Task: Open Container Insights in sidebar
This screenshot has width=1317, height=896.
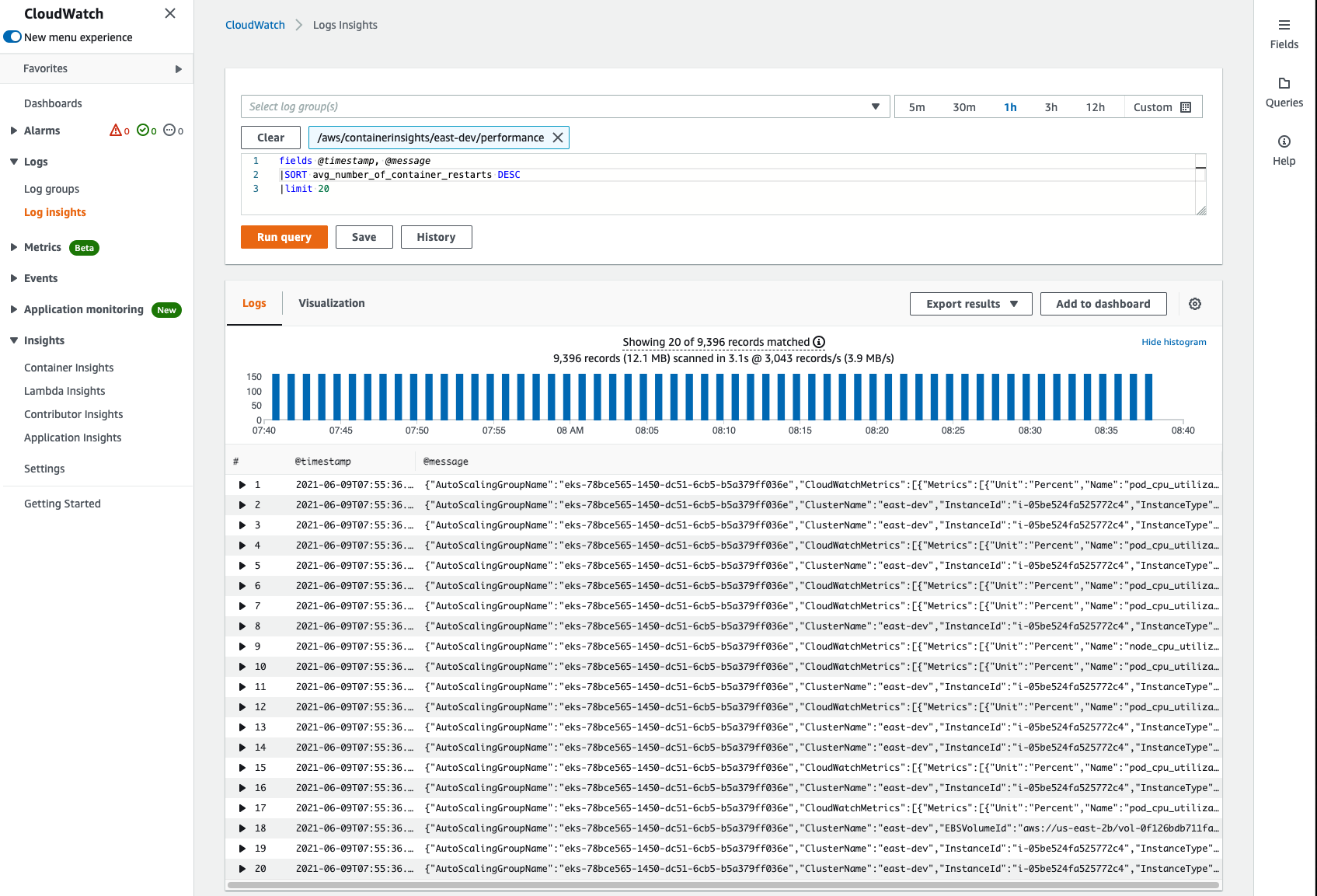Action: coord(68,368)
